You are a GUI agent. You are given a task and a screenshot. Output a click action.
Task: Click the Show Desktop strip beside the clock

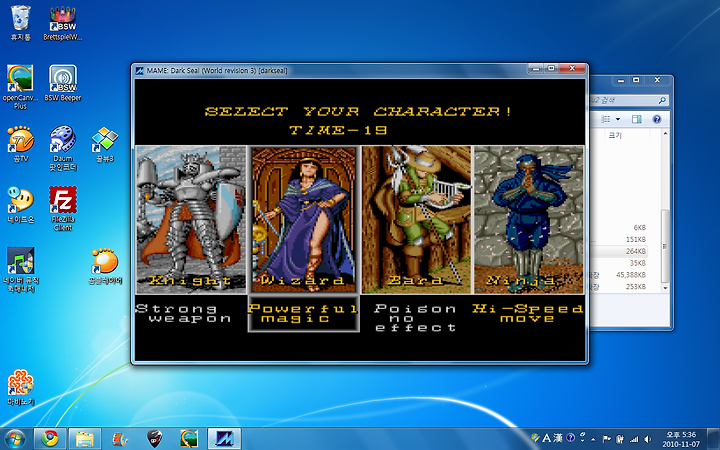(x=714, y=439)
